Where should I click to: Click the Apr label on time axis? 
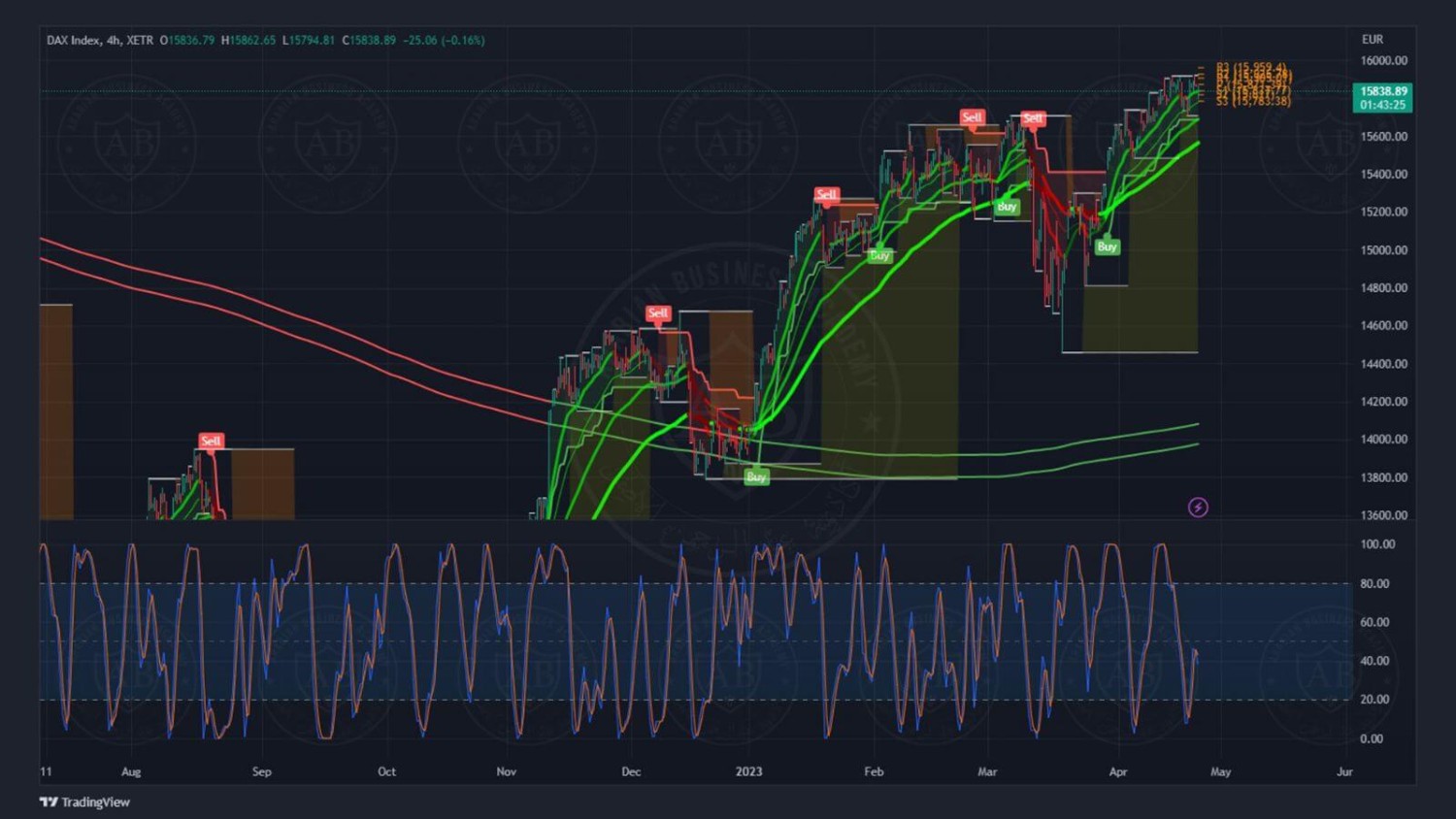pos(1118,772)
